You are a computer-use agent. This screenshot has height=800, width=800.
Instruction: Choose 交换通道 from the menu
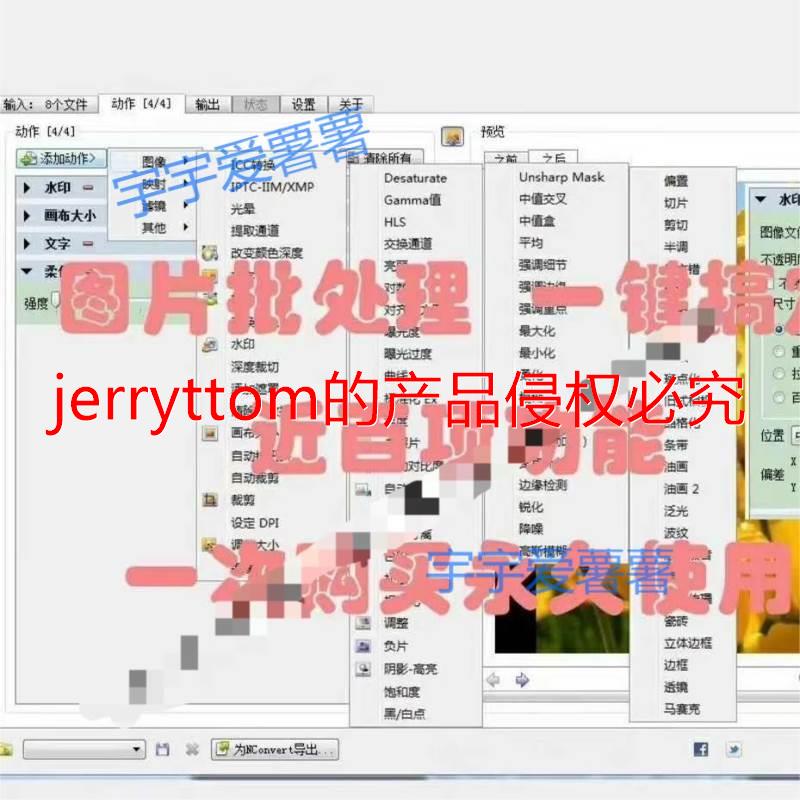[408, 244]
